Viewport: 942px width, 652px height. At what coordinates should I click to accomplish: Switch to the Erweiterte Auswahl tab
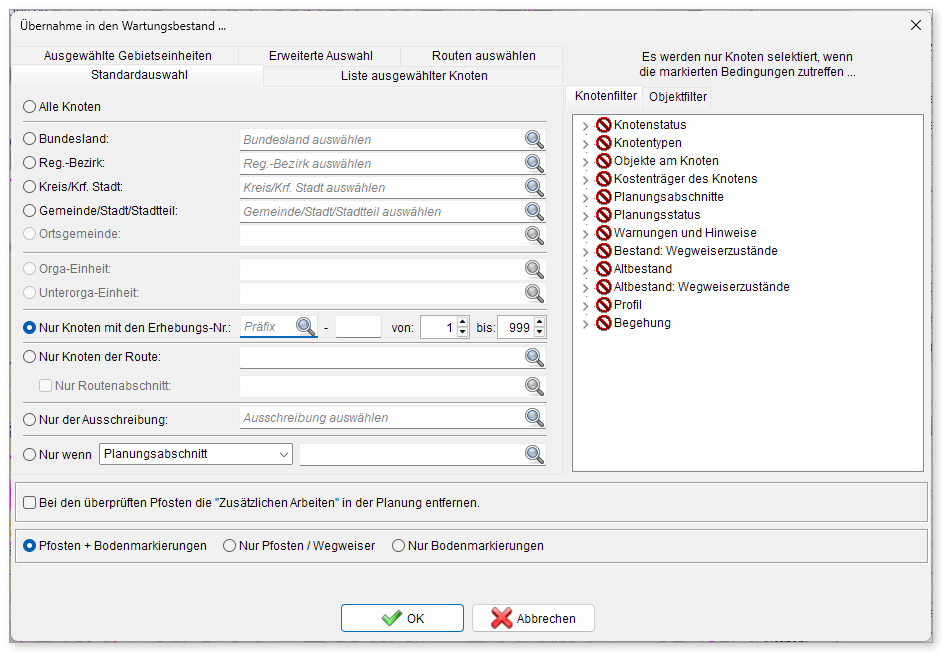(320, 56)
